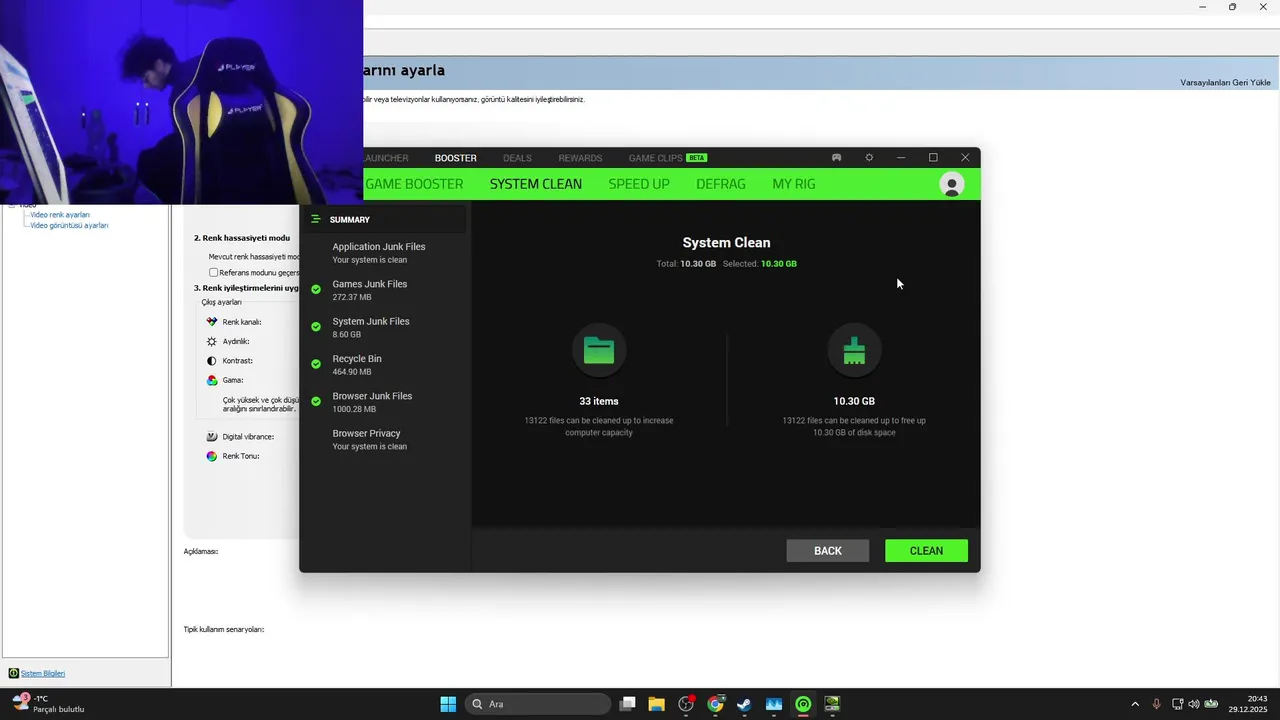This screenshot has height=720, width=1280.
Task: Click the Sistem Bilgileri NVIDIA icon
Action: [x=14, y=673]
